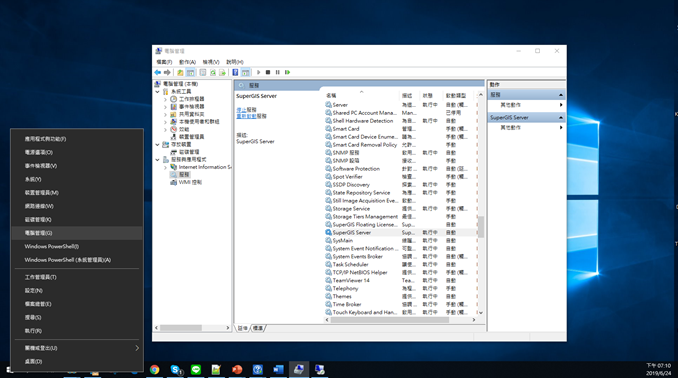678x378 pixels.
Task: Open PowerPoint from the taskbar
Action: coord(237,370)
